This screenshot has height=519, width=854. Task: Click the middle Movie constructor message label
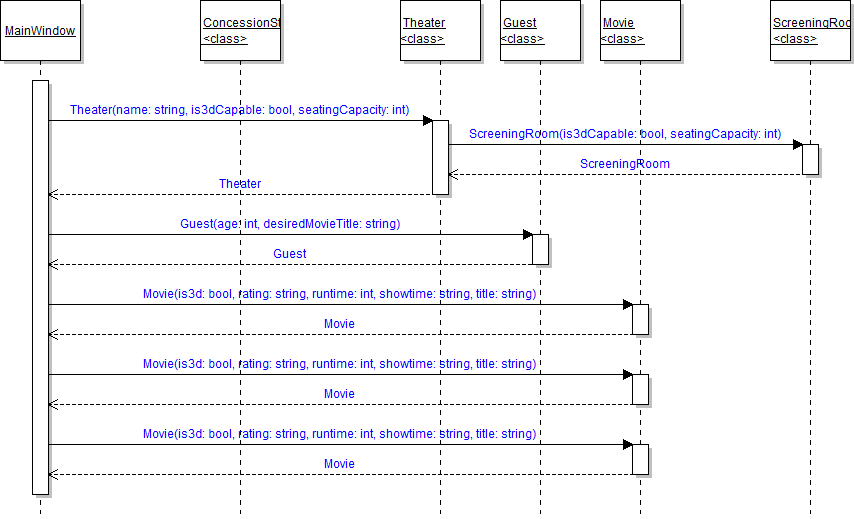coord(339,364)
